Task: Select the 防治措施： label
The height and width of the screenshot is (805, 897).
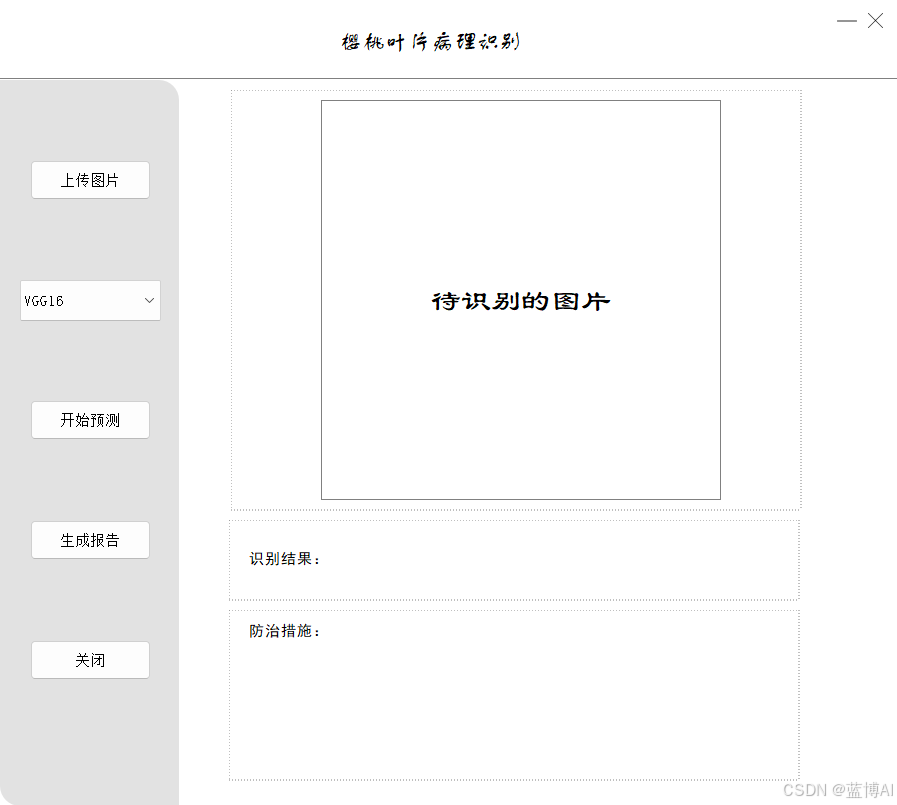Action: click(284, 630)
